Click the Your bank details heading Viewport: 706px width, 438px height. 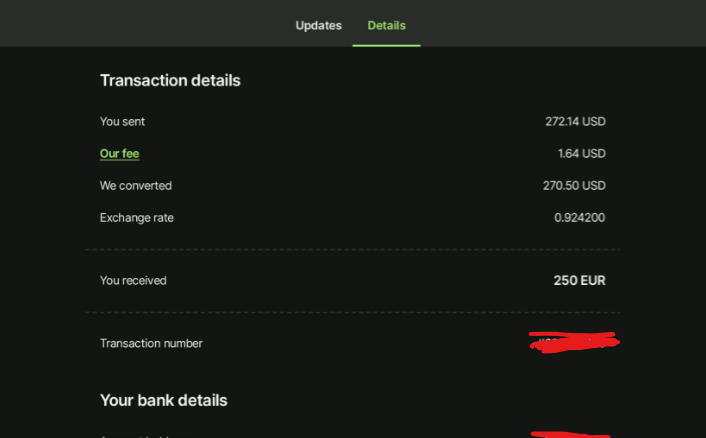[x=164, y=400]
